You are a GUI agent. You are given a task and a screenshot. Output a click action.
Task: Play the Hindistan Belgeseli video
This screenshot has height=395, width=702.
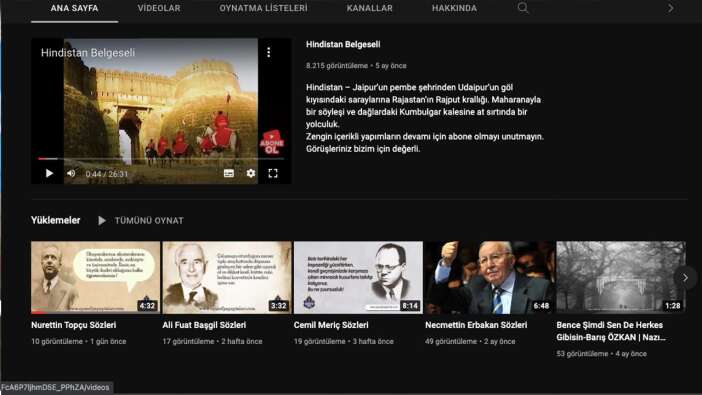pos(49,173)
